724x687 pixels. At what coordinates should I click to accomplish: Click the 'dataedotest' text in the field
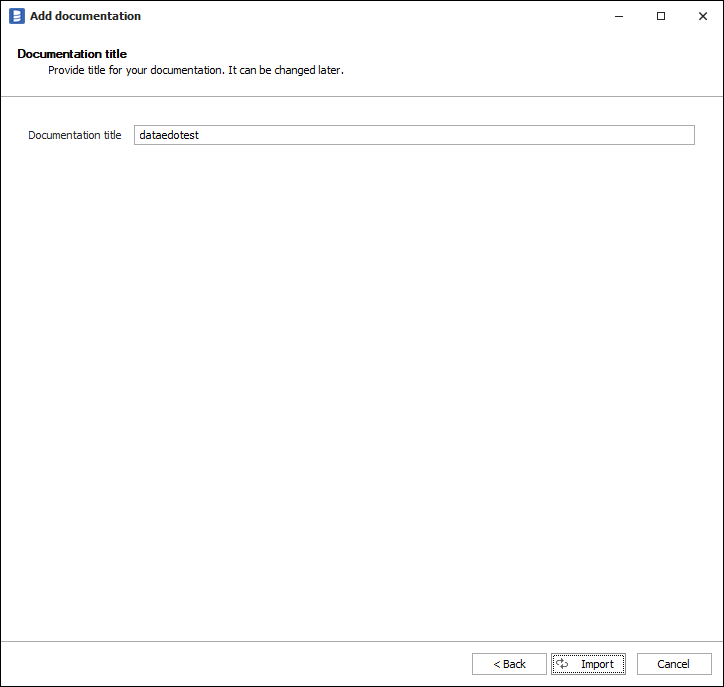169,135
